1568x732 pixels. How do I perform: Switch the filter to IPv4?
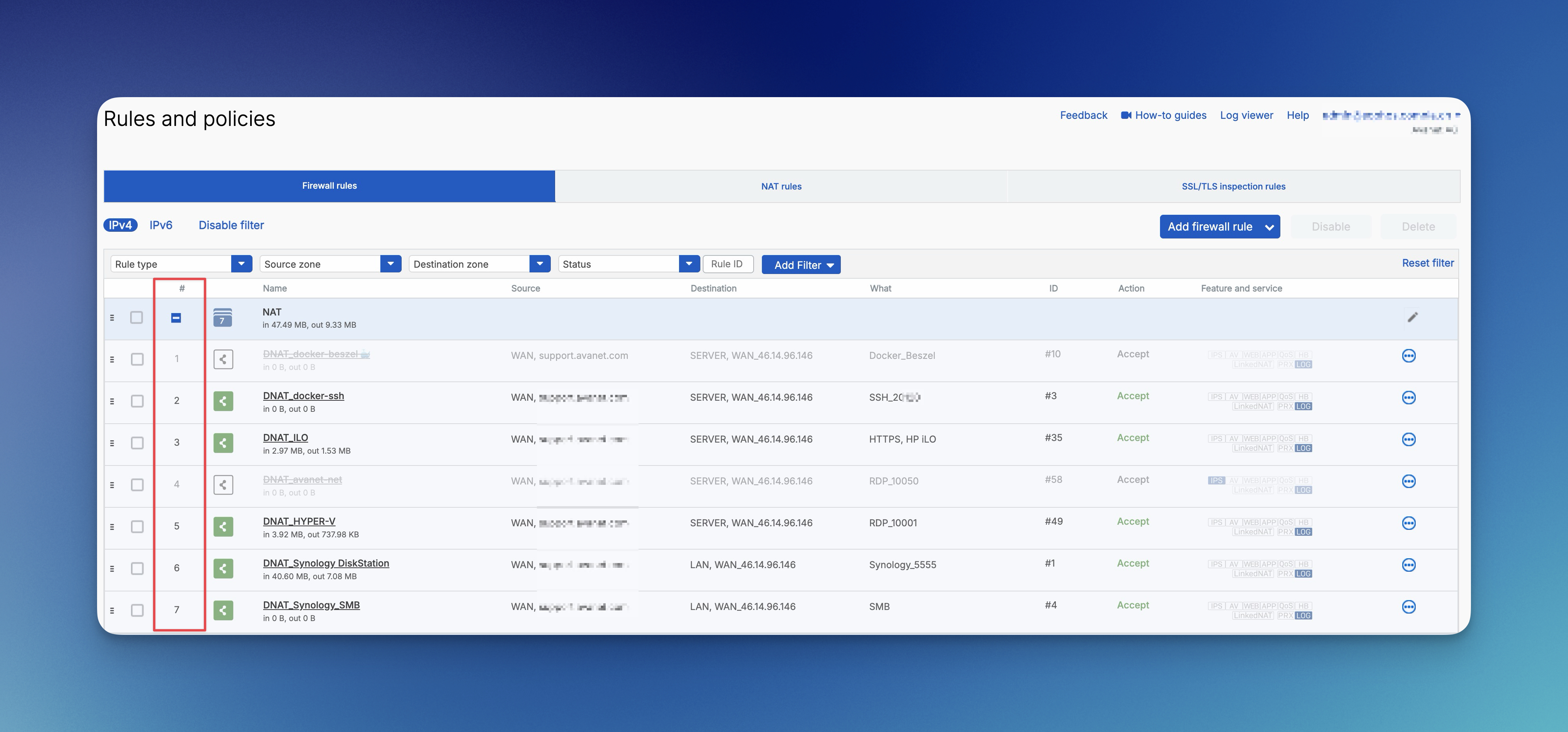120,225
